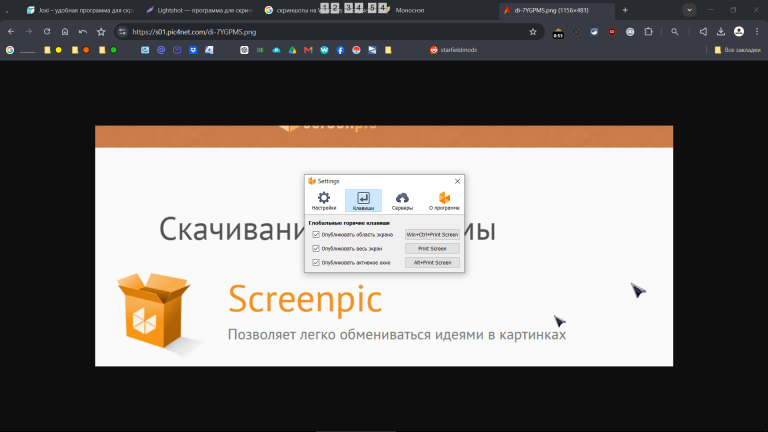Open the profile avatar menu
Image resolution: width=768 pixels, height=432 pixels.
739,32
